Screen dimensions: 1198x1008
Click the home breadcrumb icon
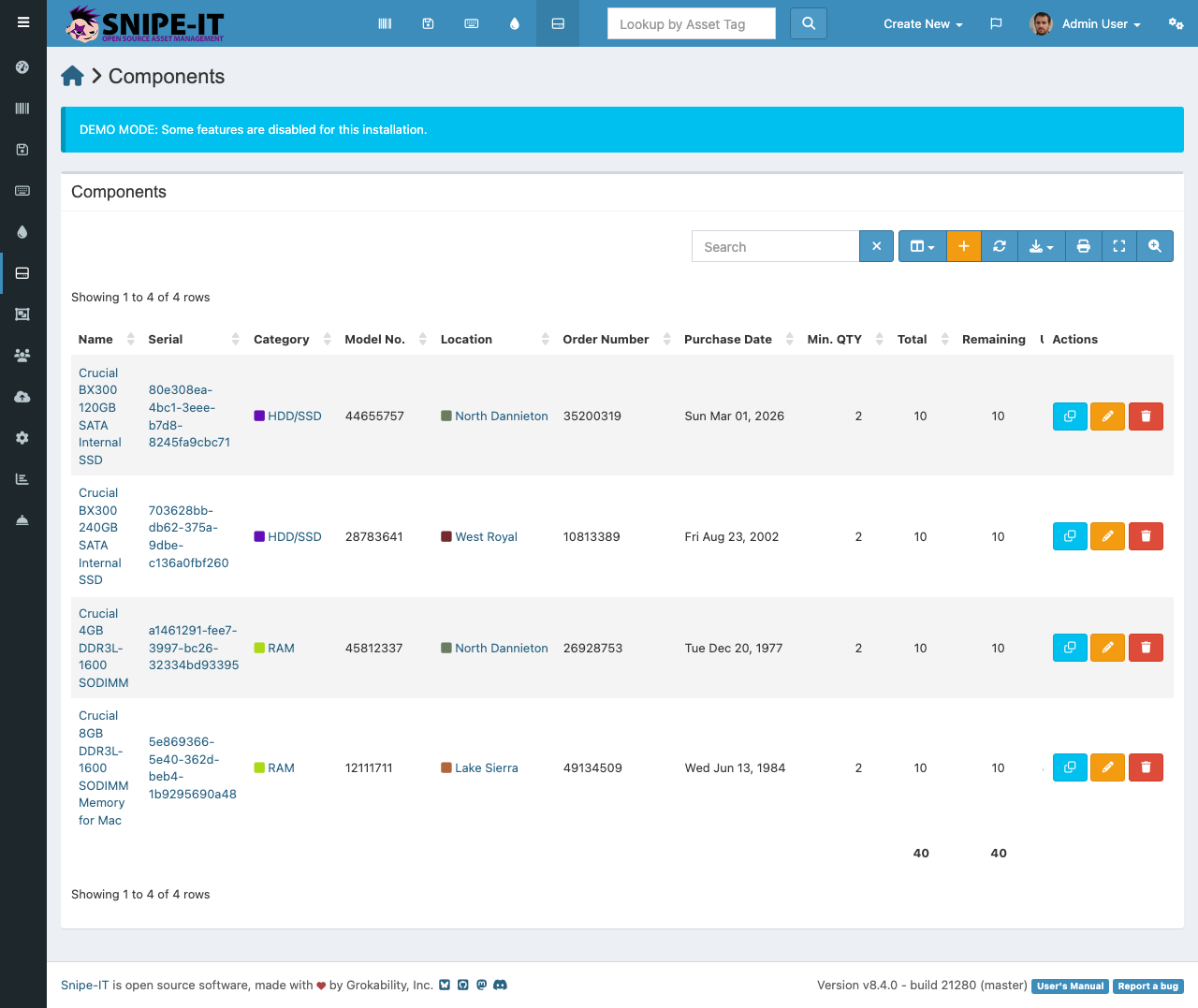click(72, 76)
